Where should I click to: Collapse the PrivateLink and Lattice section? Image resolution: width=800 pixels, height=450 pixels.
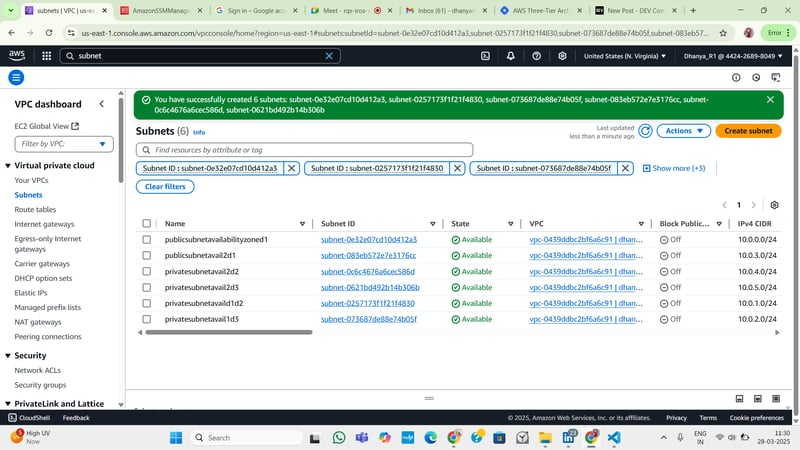8,404
